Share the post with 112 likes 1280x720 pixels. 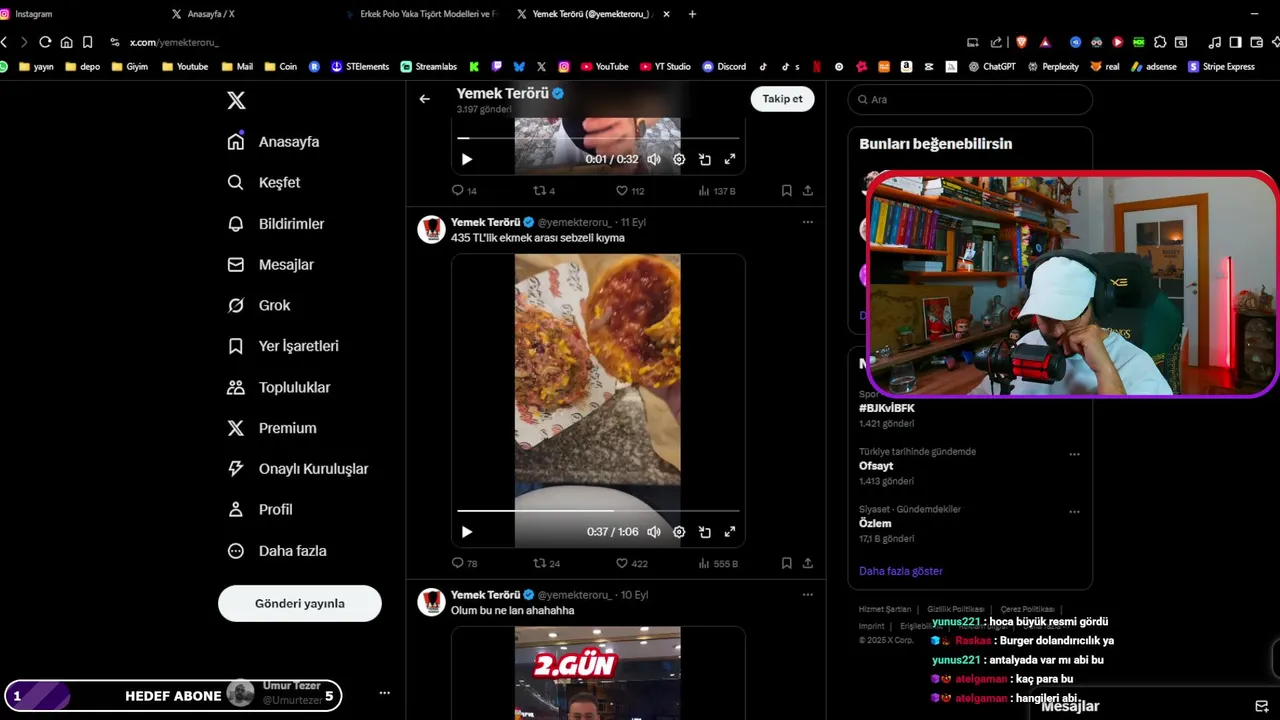808,190
